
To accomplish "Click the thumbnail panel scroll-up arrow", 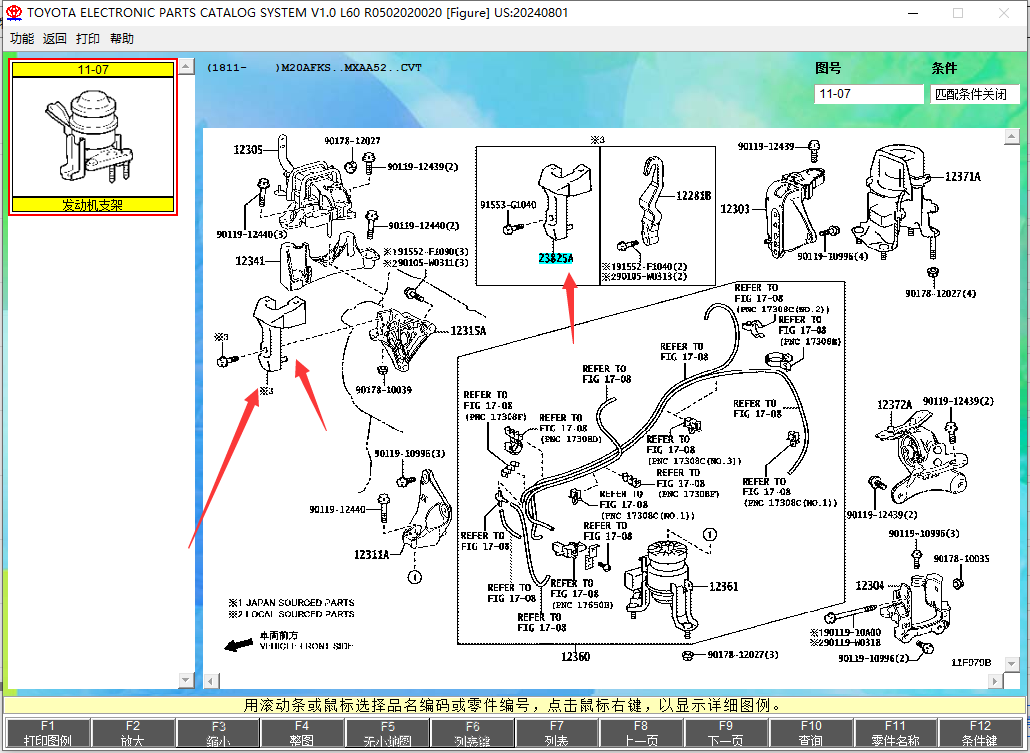I will tap(187, 66).
